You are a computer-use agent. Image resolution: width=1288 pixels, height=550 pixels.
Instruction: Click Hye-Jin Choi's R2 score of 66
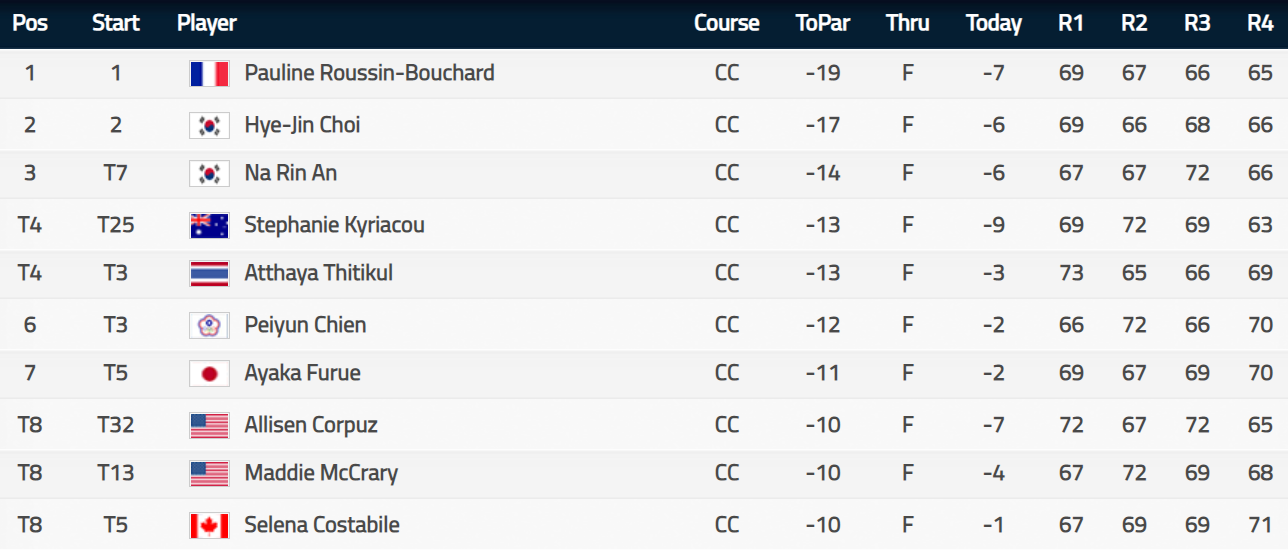tap(1134, 125)
